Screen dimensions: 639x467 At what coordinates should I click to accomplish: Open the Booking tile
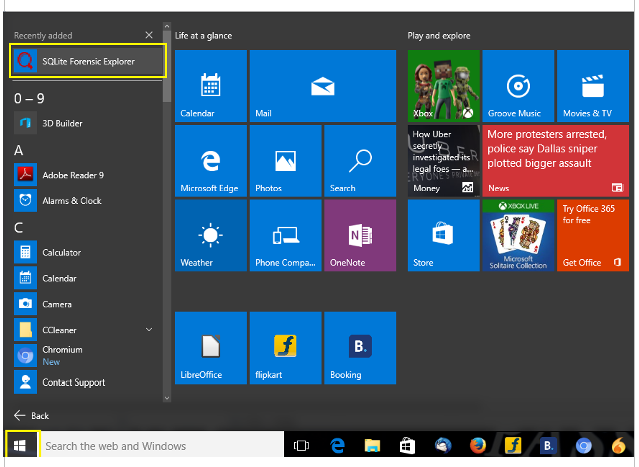(x=360, y=348)
